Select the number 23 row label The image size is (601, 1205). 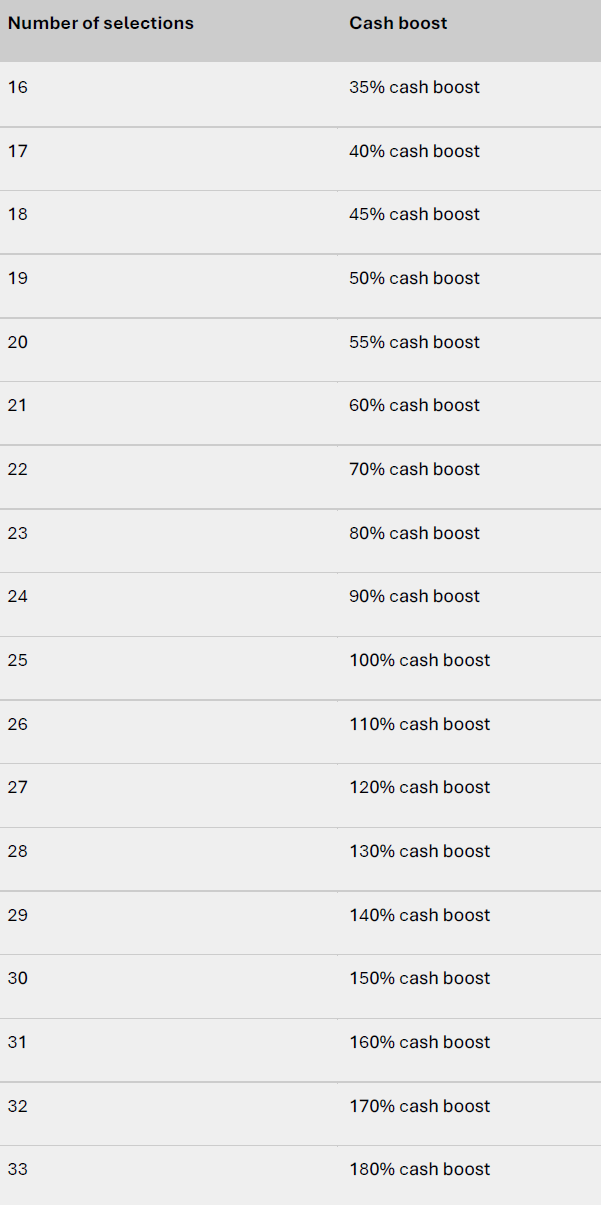18,533
